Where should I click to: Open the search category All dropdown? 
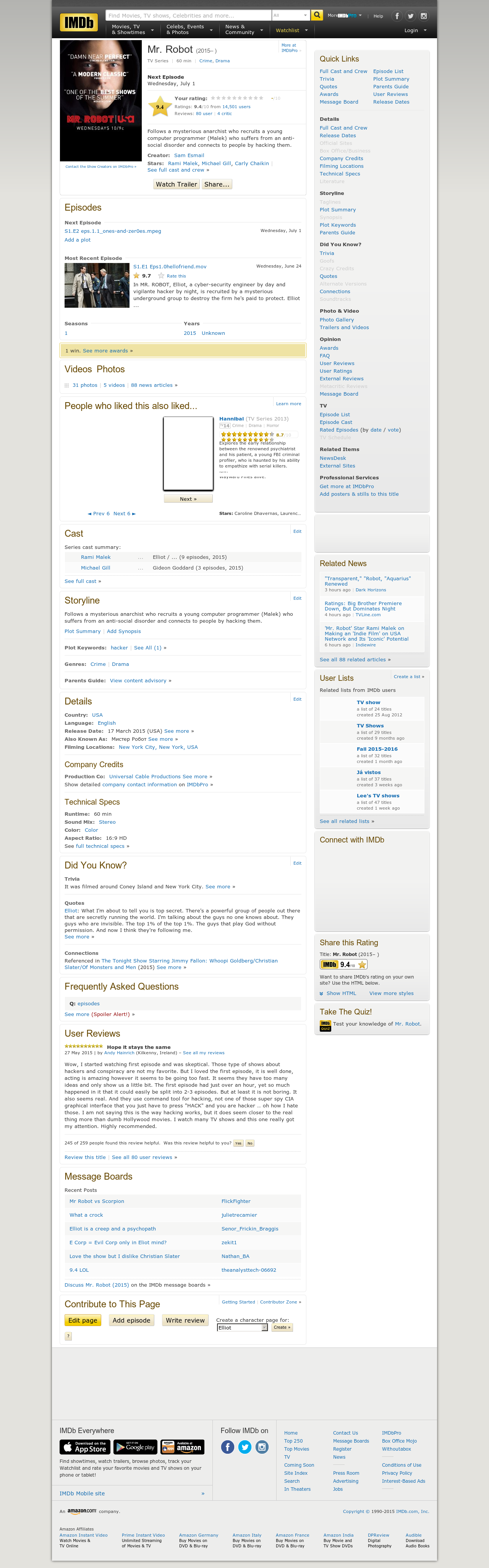pos(291,15)
